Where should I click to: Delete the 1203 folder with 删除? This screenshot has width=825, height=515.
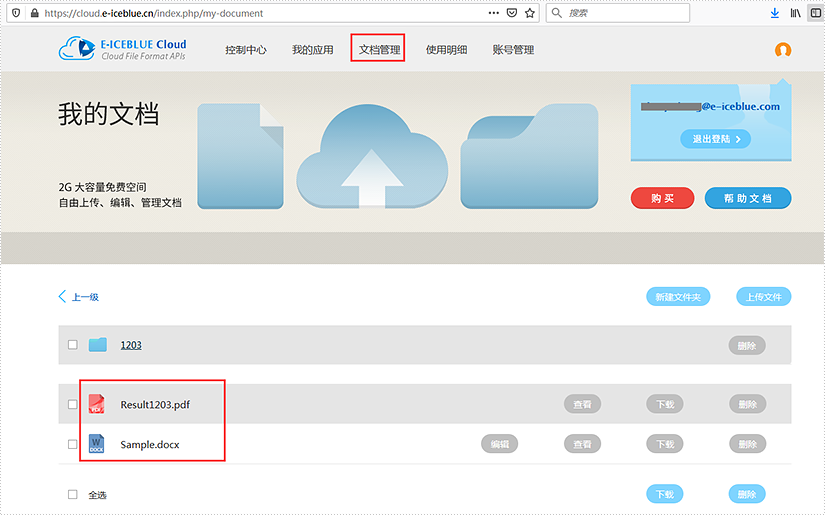coord(747,346)
